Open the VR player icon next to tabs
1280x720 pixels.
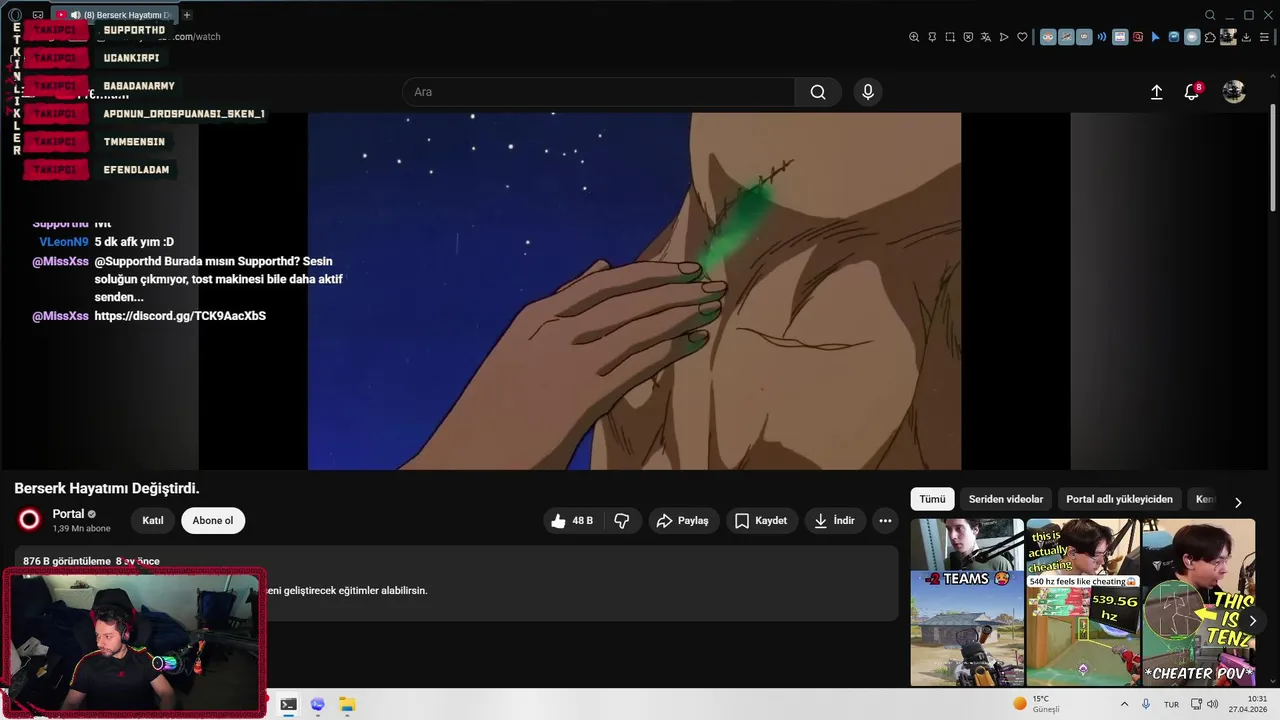[38, 15]
